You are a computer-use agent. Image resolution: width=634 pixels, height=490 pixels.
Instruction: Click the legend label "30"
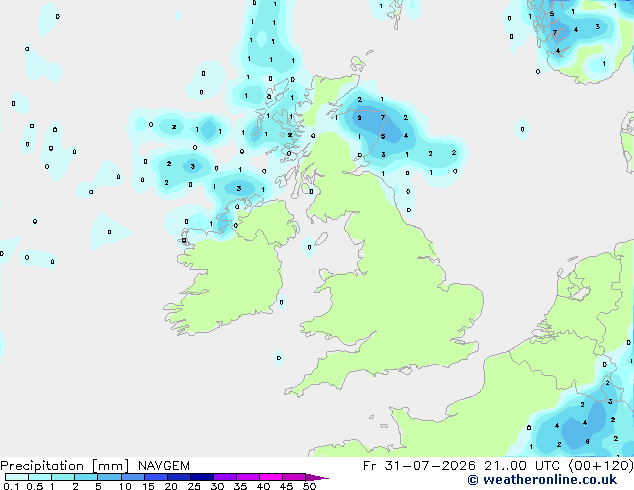[x=217, y=486]
